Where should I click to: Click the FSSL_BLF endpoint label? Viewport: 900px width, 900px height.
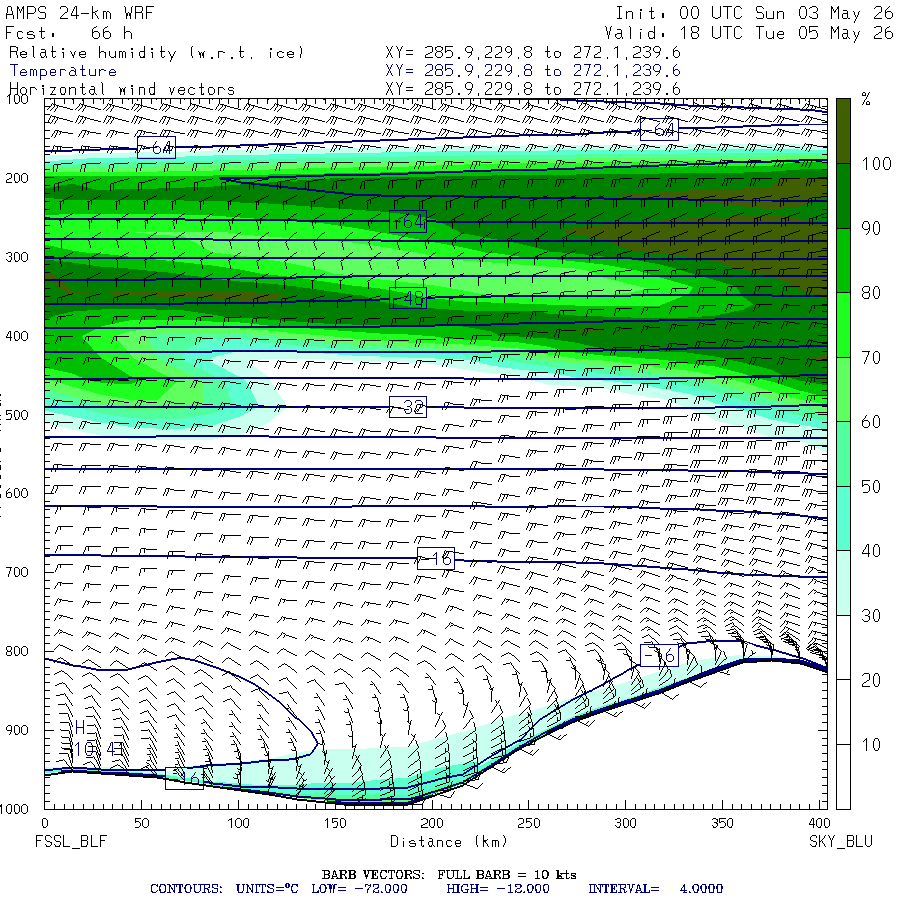pos(71,842)
